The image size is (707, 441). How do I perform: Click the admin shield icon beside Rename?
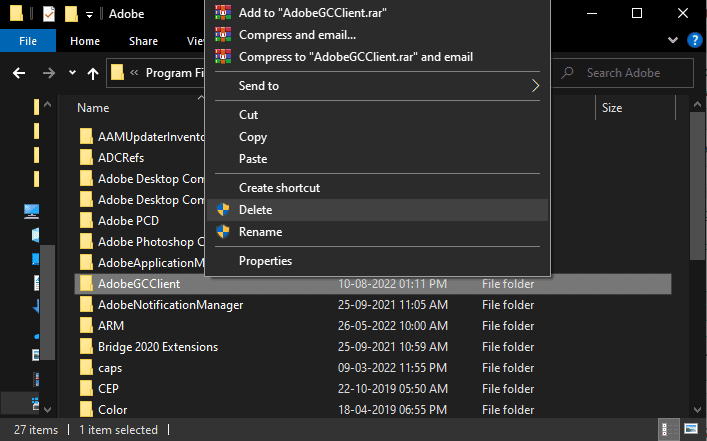pyautogui.click(x=223, y=232)
